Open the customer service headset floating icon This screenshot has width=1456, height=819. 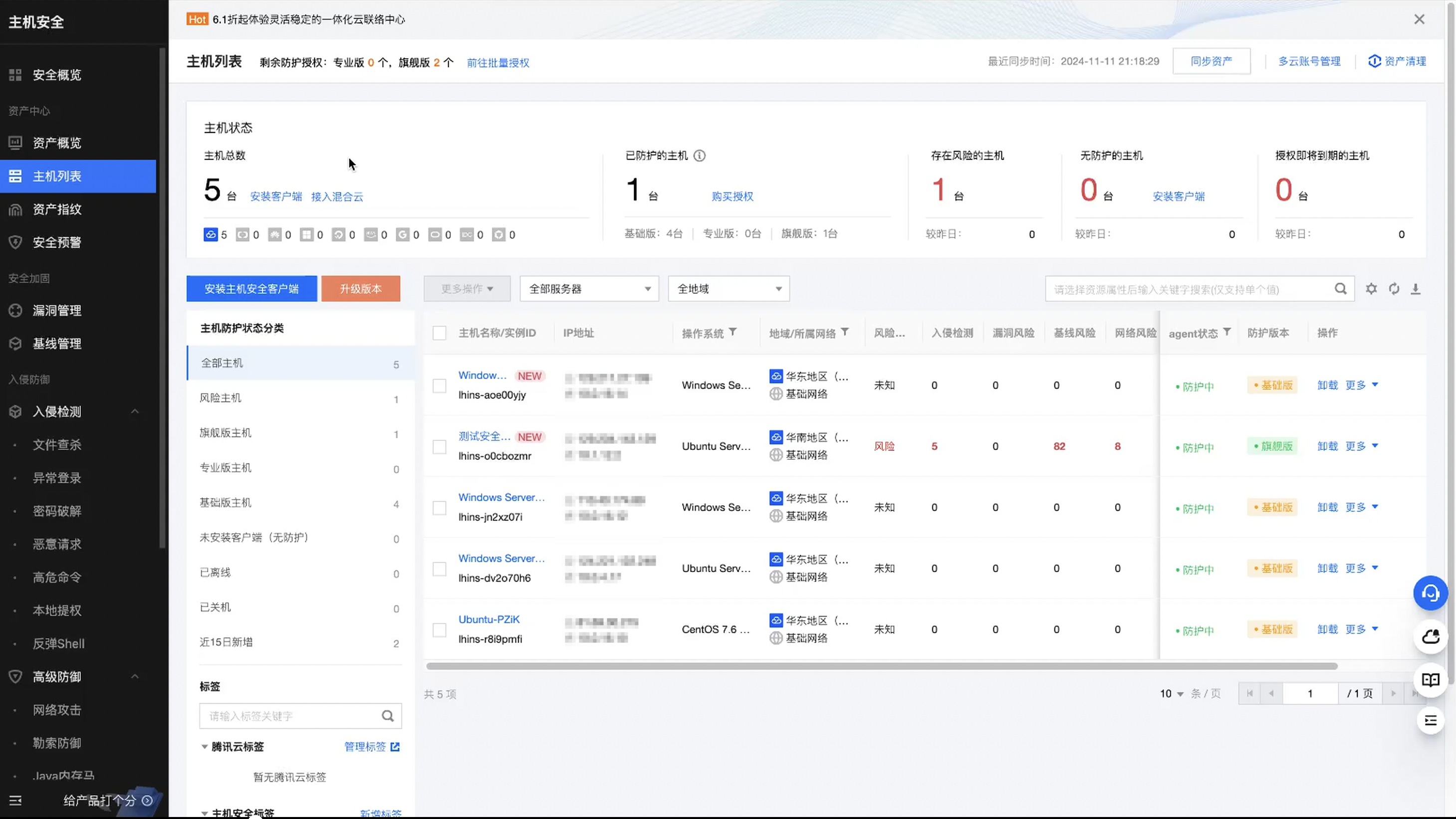click(1430, 593)
